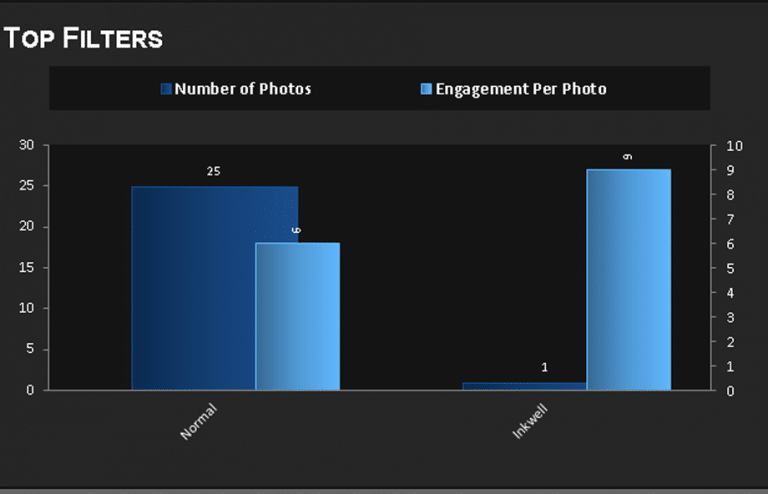Click the small dark Inkwell photos bar

point(524,386)
